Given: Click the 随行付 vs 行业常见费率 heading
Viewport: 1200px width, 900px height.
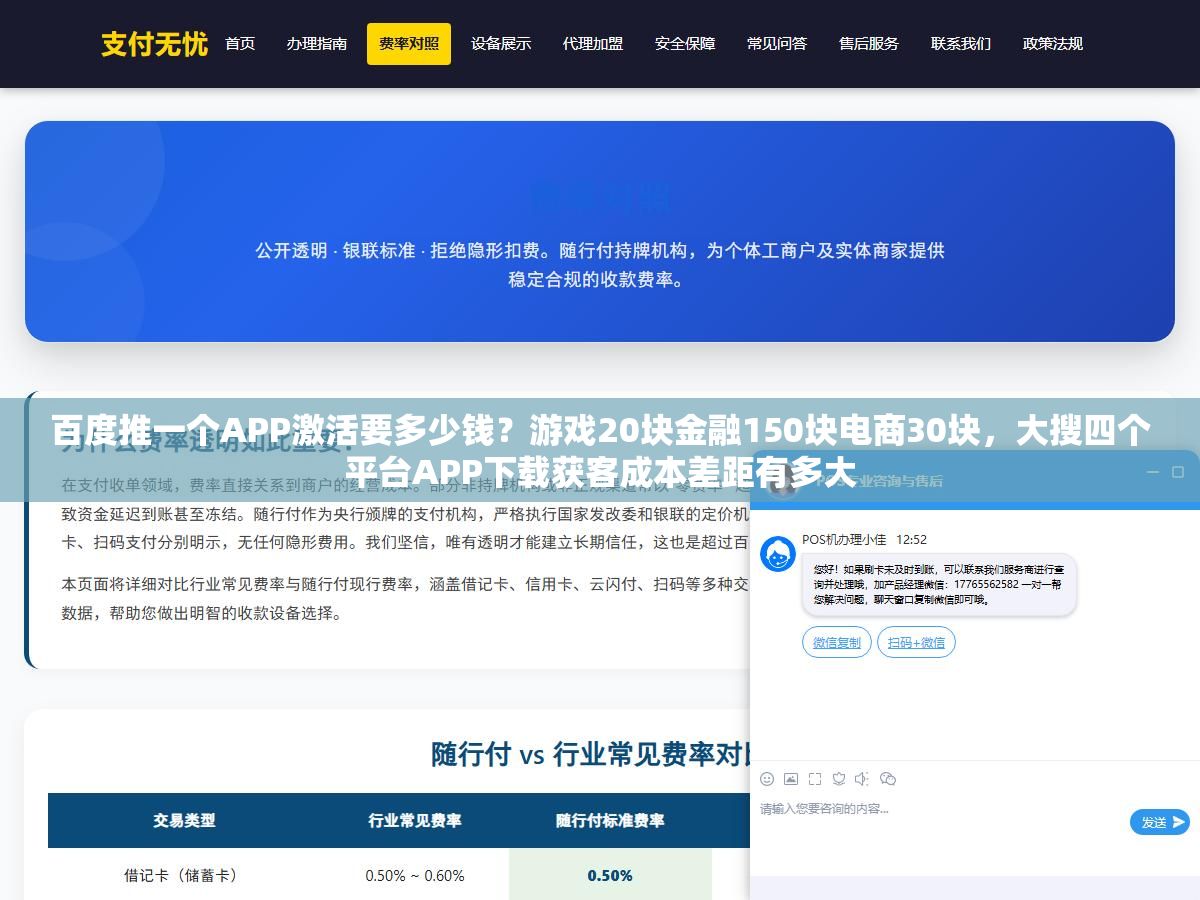Looking at the screenshot, I should point(590,754).
